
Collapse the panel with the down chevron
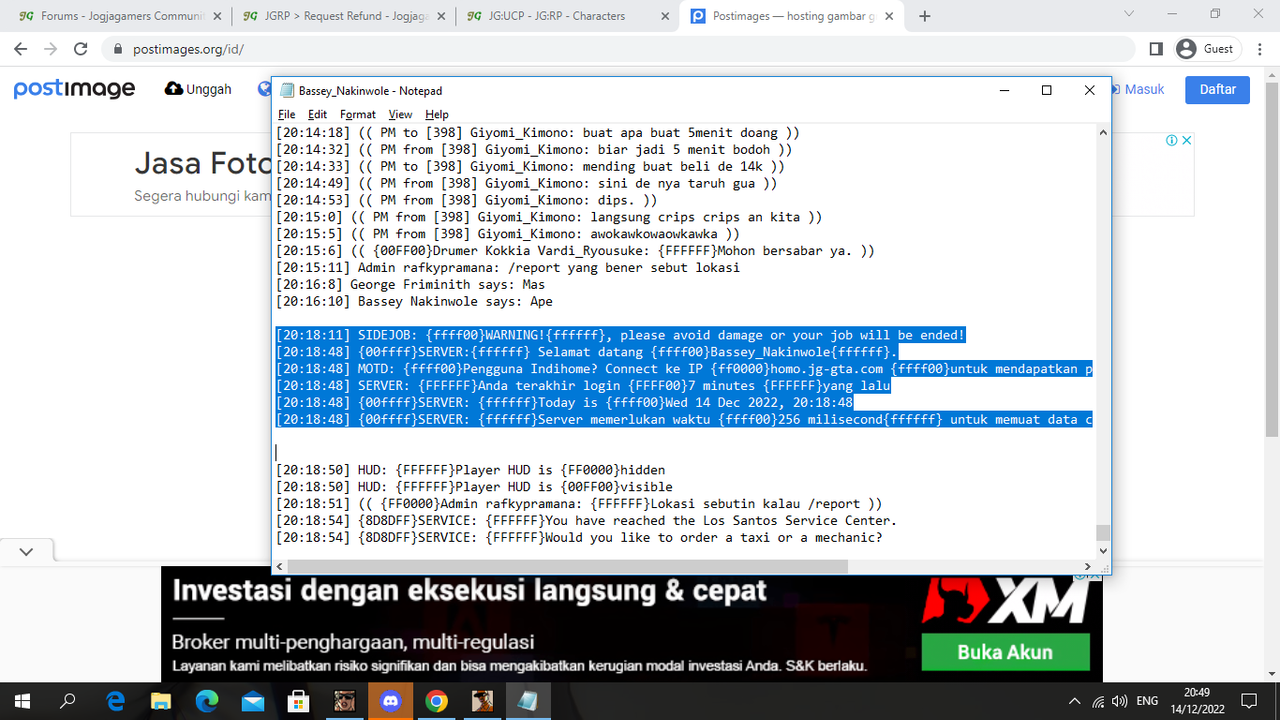26,551
